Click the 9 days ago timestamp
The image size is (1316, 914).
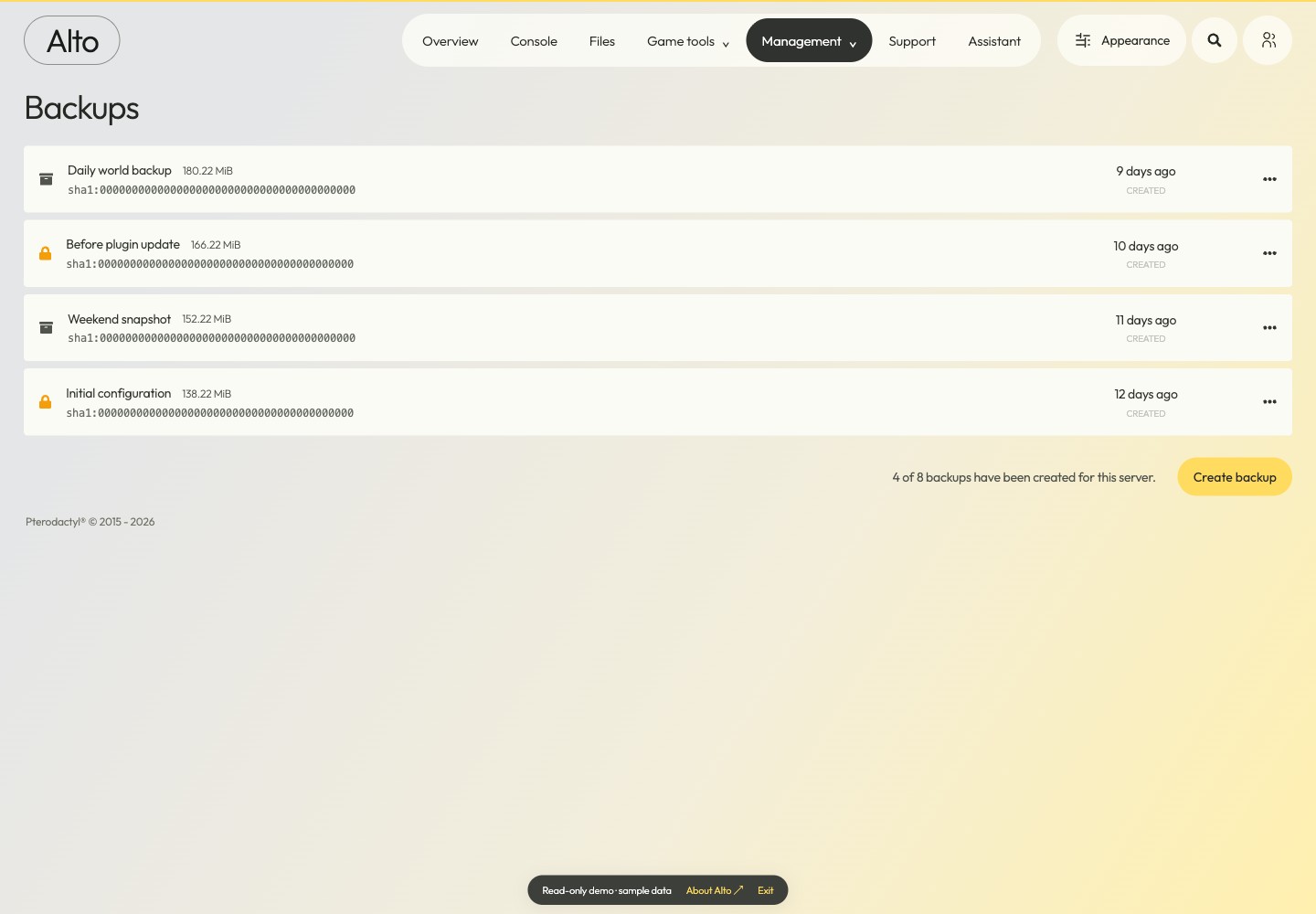(1146, 171)
